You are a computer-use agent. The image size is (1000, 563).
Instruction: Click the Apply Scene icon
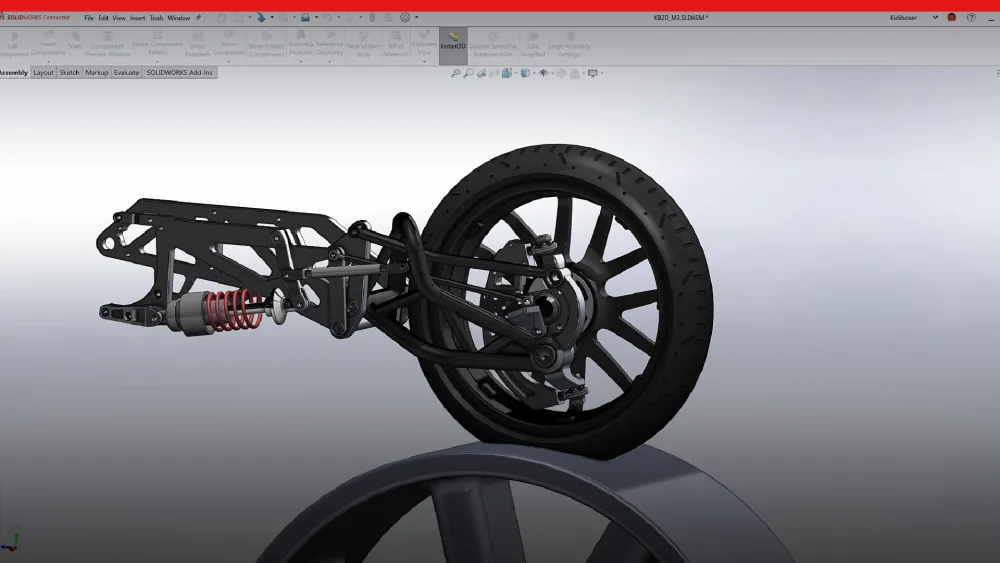tap(575, 73)
